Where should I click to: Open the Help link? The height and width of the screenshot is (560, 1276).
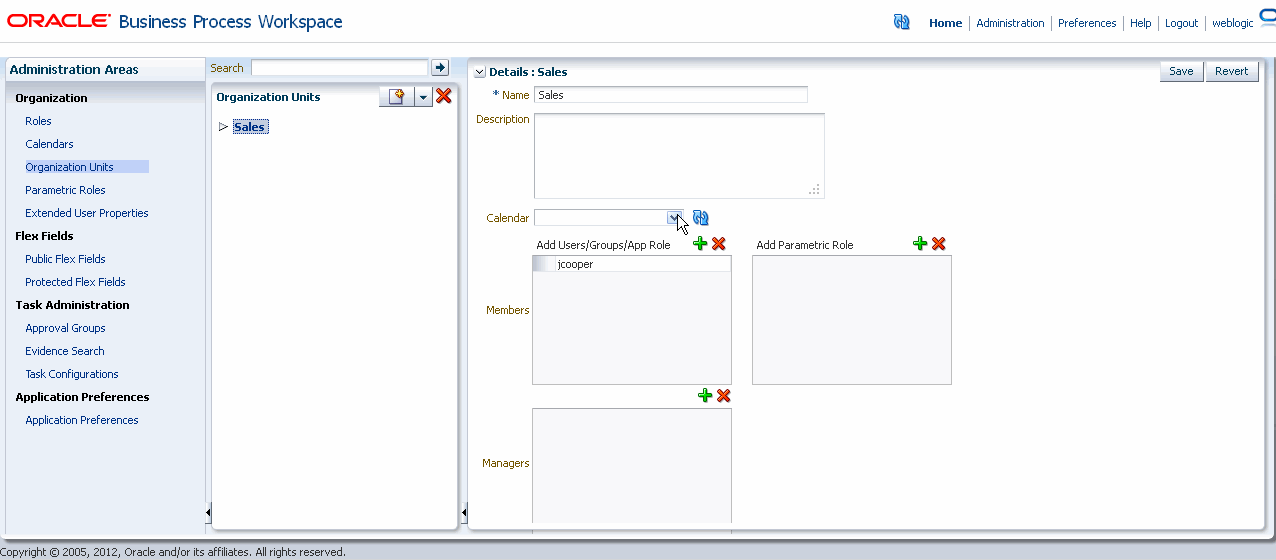point(1141,23)
